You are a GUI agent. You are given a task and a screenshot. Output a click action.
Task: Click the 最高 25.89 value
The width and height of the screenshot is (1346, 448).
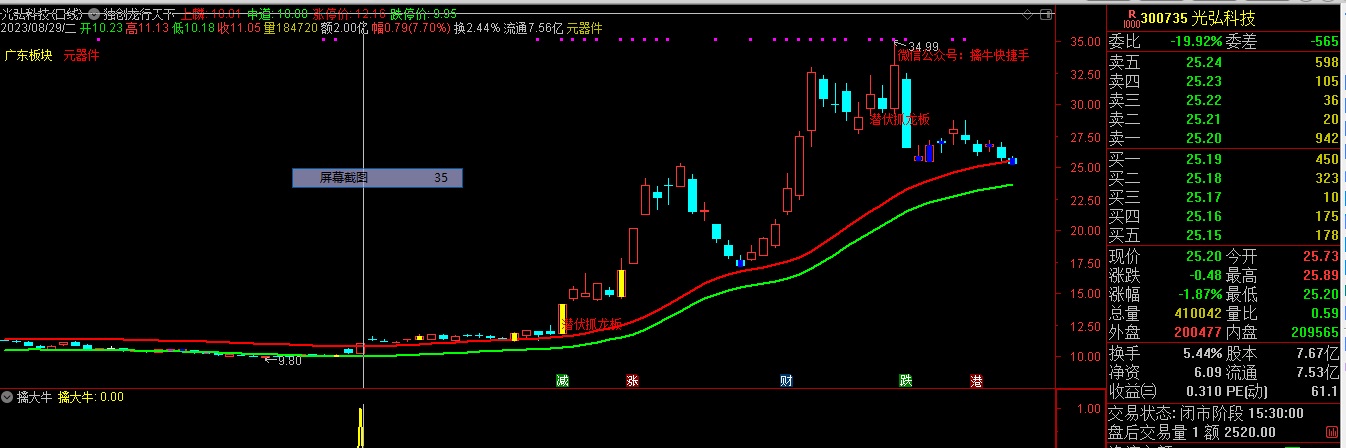(x=1321, y=275)
